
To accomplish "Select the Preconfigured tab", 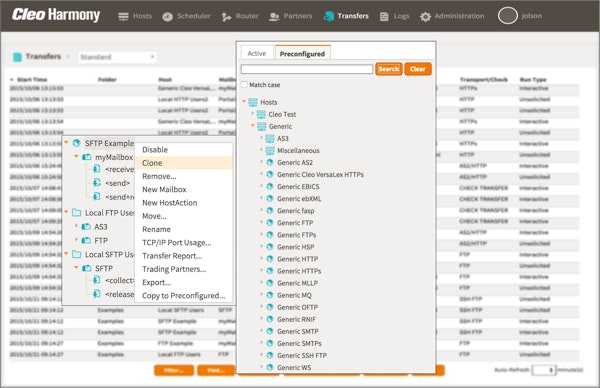I will [302, 54].
